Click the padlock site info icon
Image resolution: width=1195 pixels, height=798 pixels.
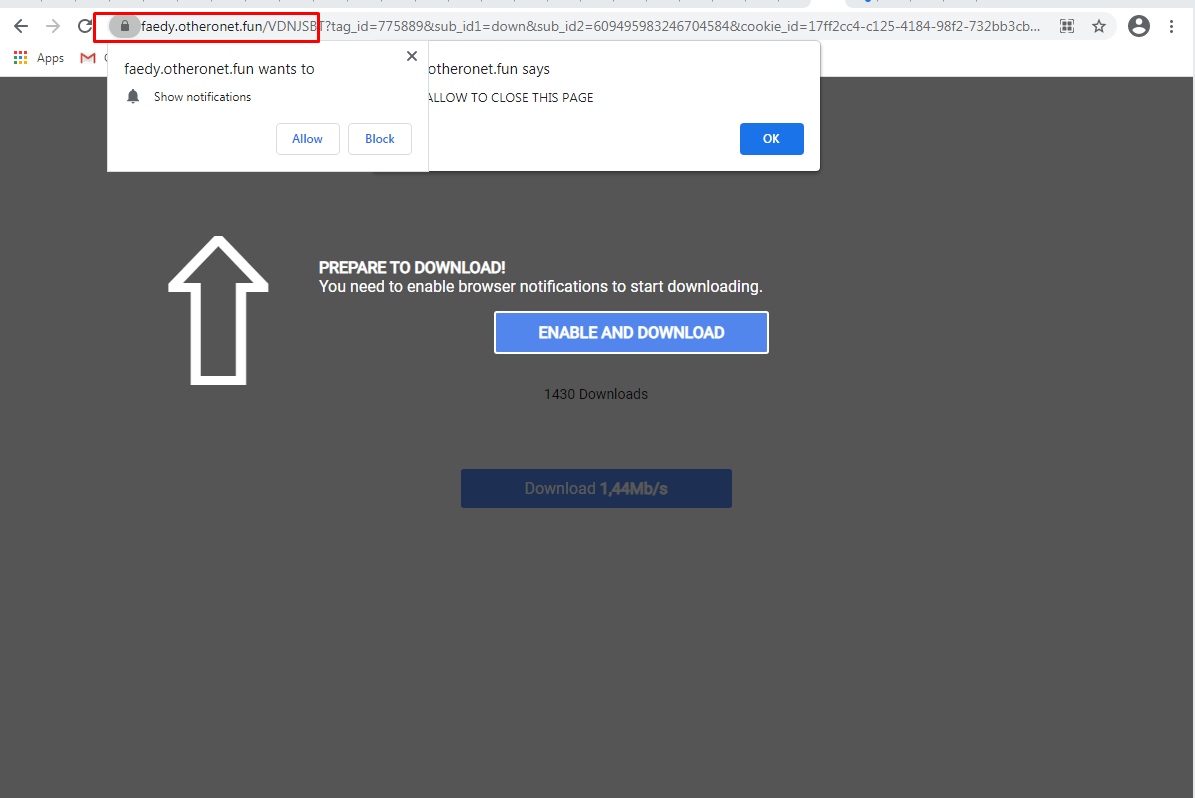point(124,27)
